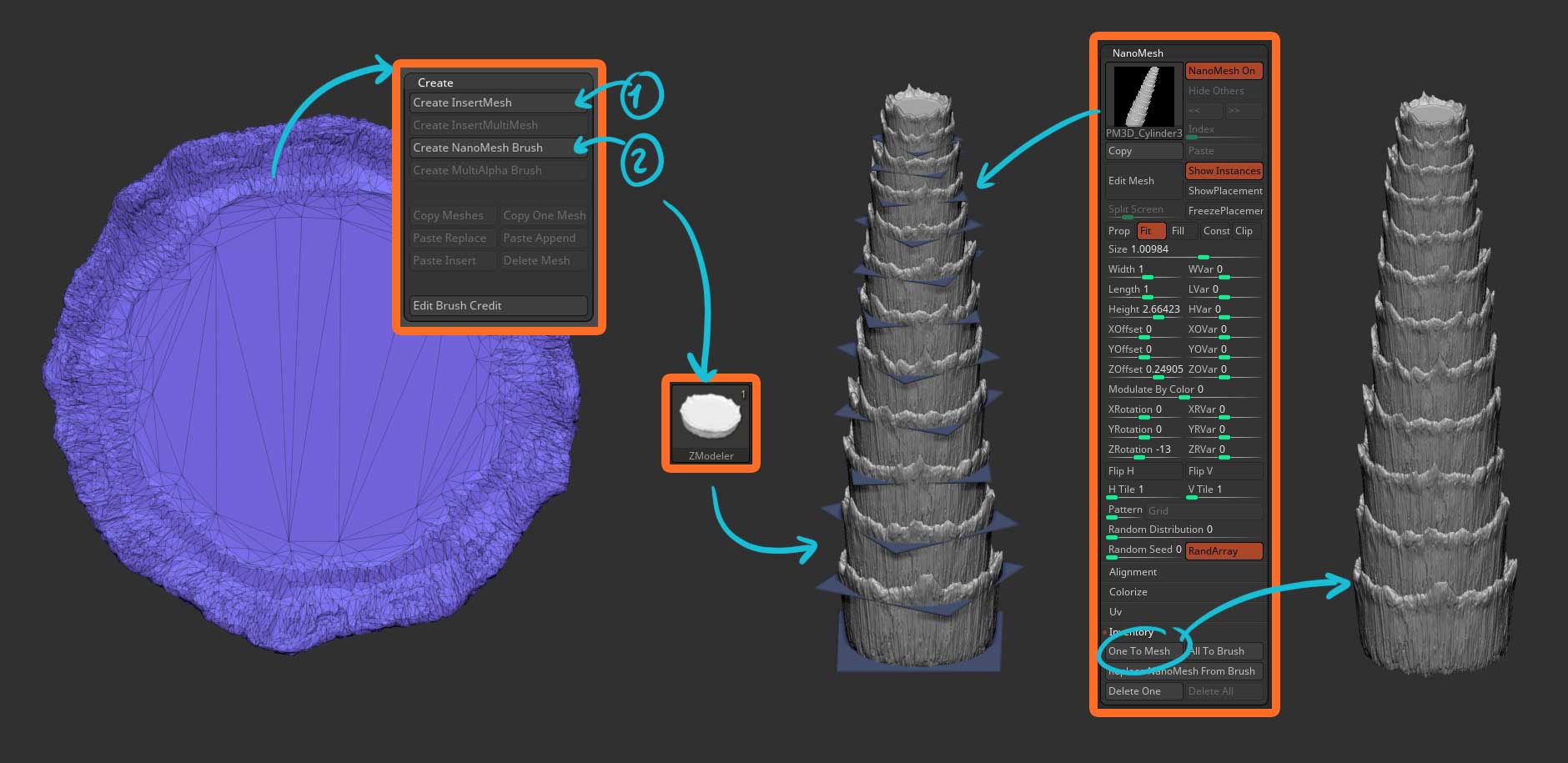The height and width of the screenshot is (763, 1568).
Task: Adjust the ZOffset 0.24905 slider
Action: pyautogui.click(x=1143, y=371)
